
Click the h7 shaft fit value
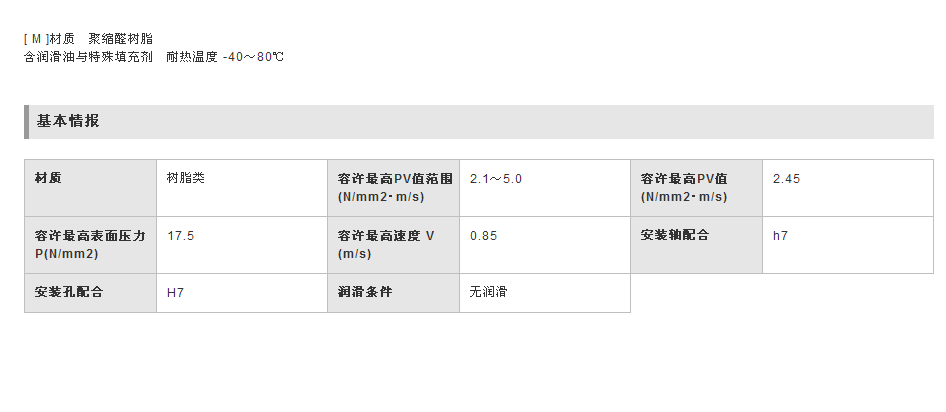(x=780, y=236)
